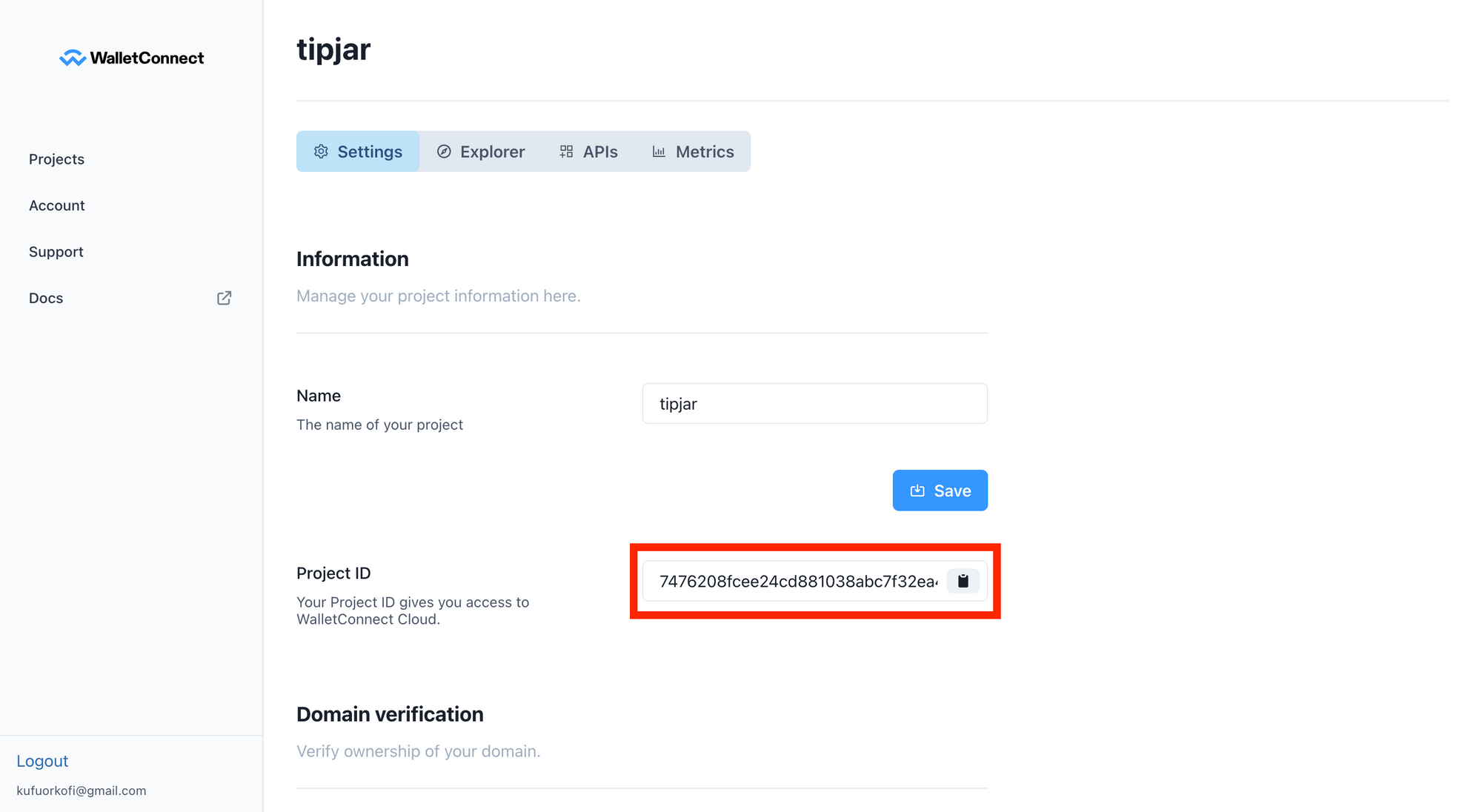The height and width of the screenshot is (812, 1482).
Task: Open Docs from the sidebar
Action: click(46, 298)
